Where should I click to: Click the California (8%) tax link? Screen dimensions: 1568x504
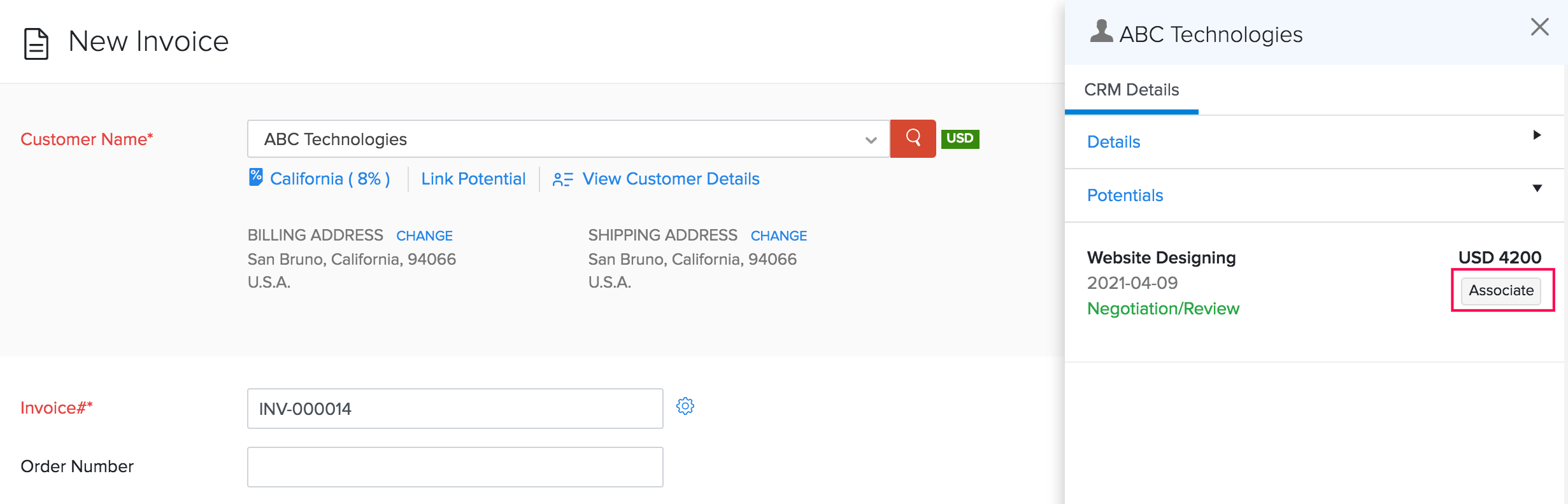click(x=330, y=179)
